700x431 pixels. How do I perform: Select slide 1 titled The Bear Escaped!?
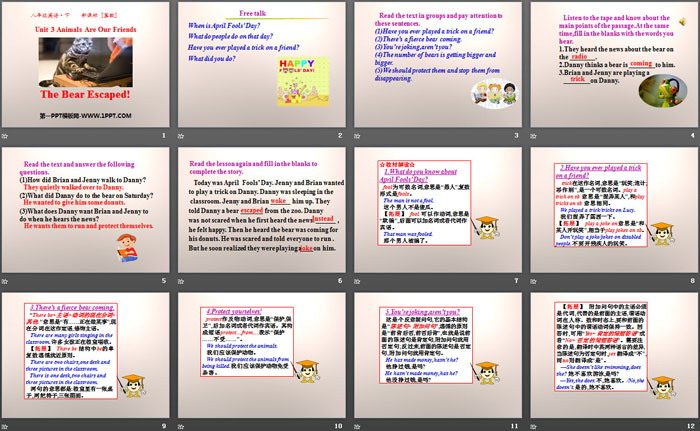click(x=86, y=65)
